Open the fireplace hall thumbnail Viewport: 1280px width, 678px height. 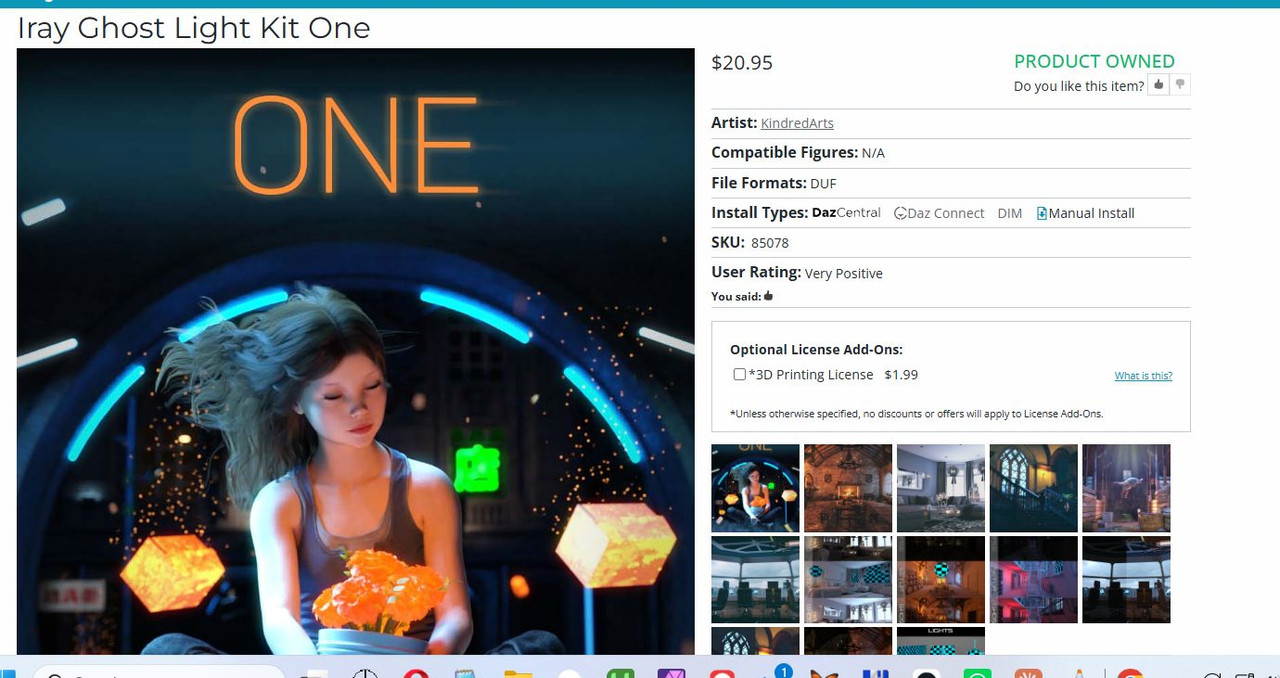click(848, 488)
